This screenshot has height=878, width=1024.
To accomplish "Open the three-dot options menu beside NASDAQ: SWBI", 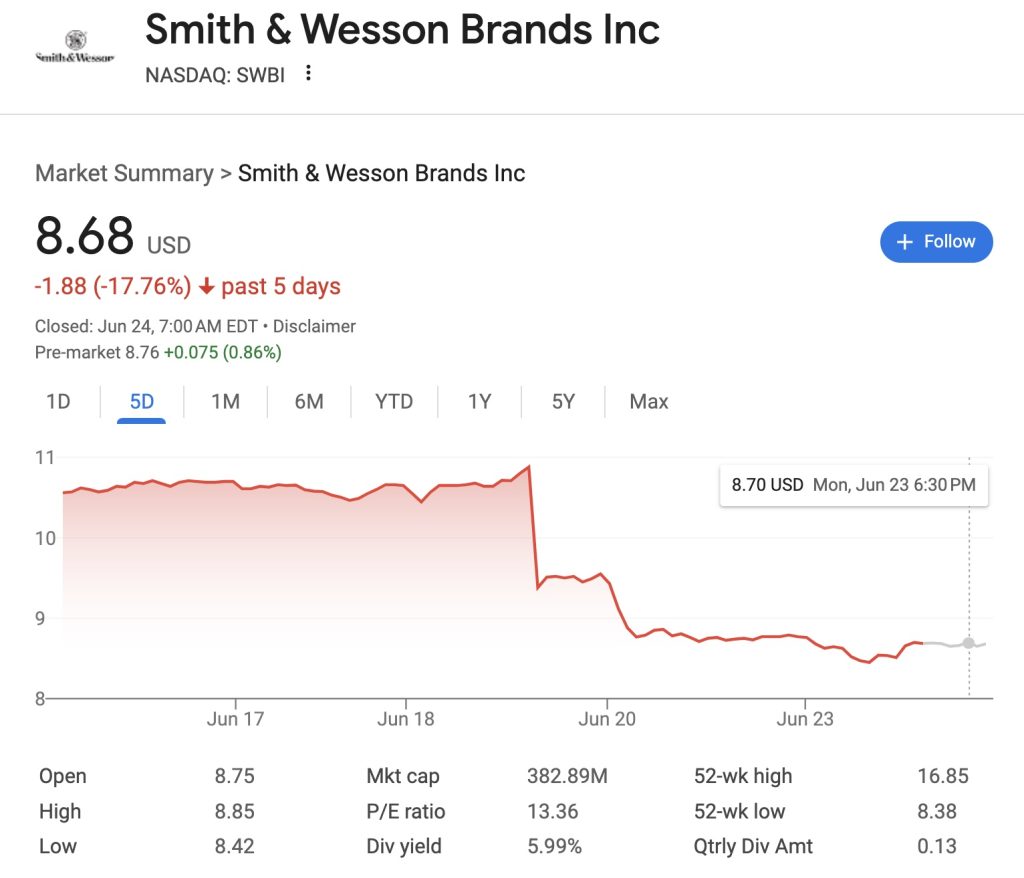I will (307, 74).
